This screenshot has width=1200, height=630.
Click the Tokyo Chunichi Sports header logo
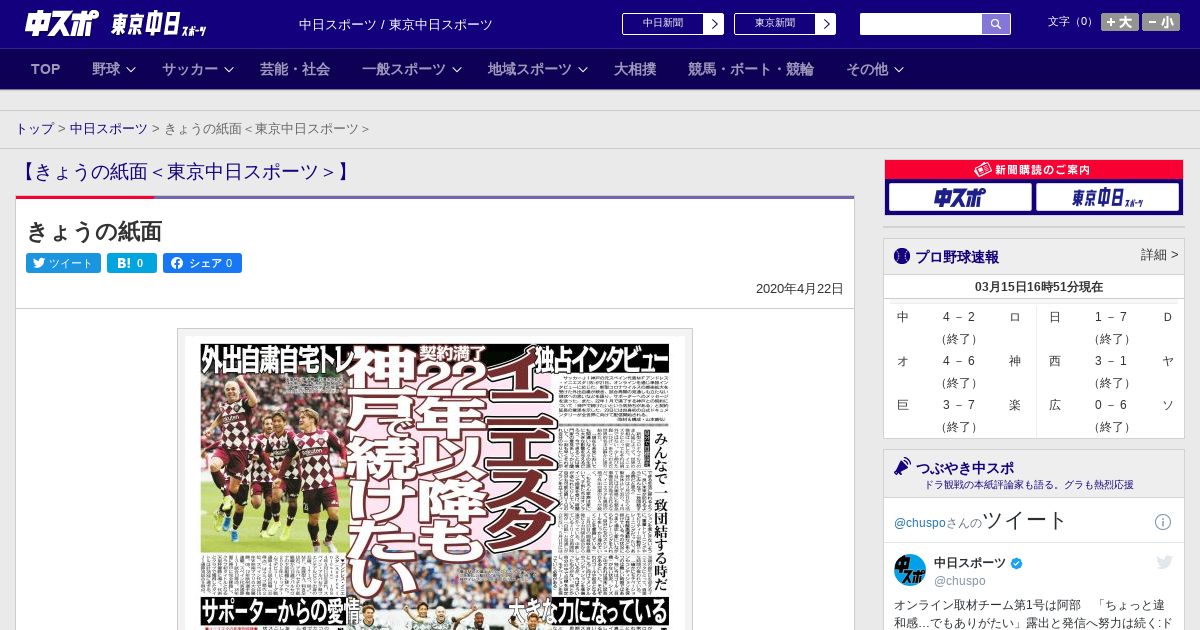[x=158, y=24]
